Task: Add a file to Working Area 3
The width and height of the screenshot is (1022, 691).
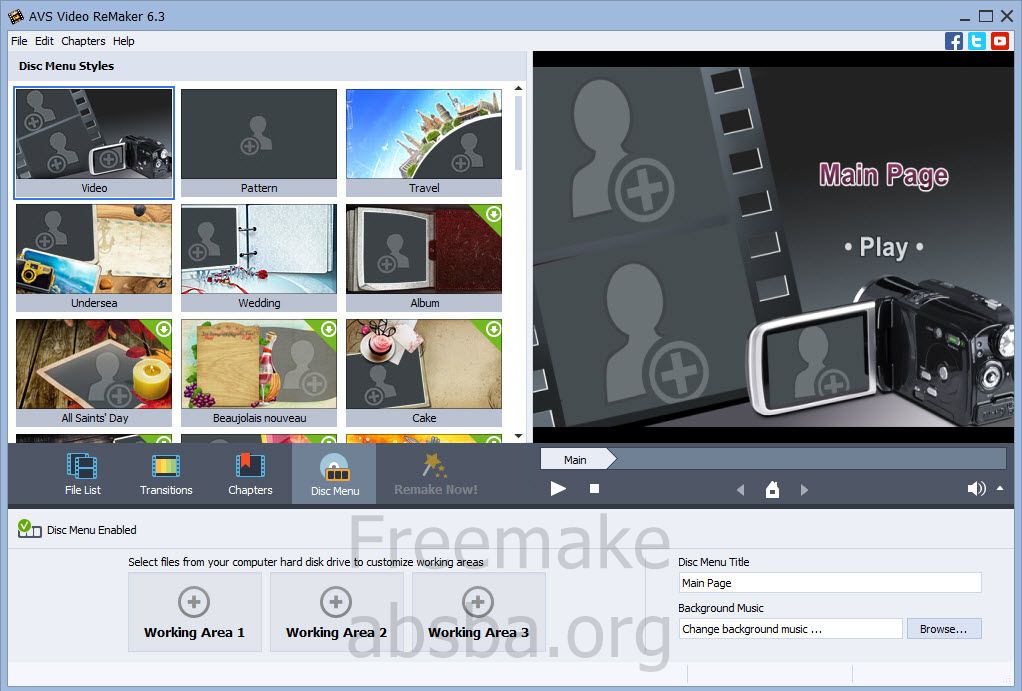Action: coord(478,612)
